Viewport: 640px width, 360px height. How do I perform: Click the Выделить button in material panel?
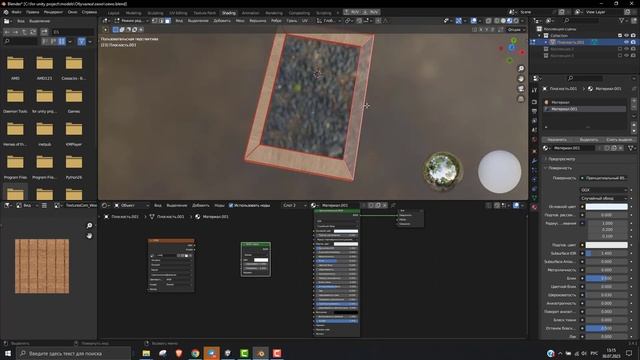(589, 140)
